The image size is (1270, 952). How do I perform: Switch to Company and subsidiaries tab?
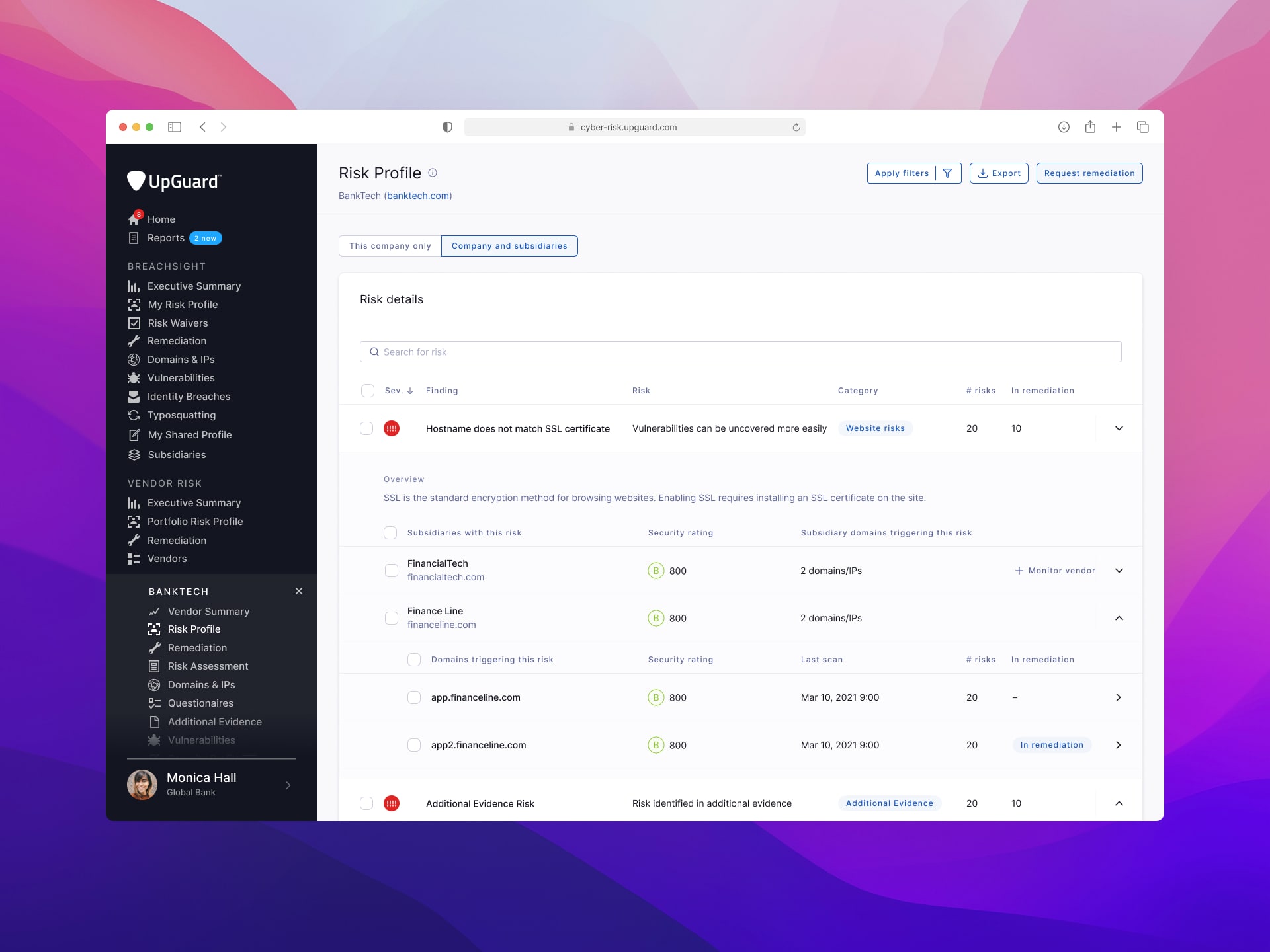point(509,246)
